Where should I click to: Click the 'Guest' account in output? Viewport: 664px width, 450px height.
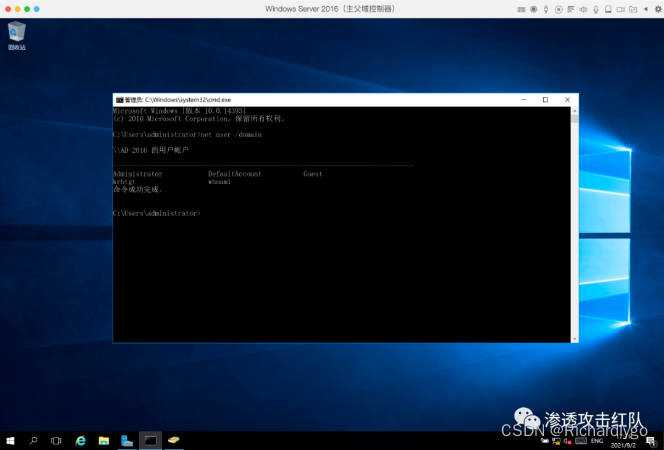(313, 174)
